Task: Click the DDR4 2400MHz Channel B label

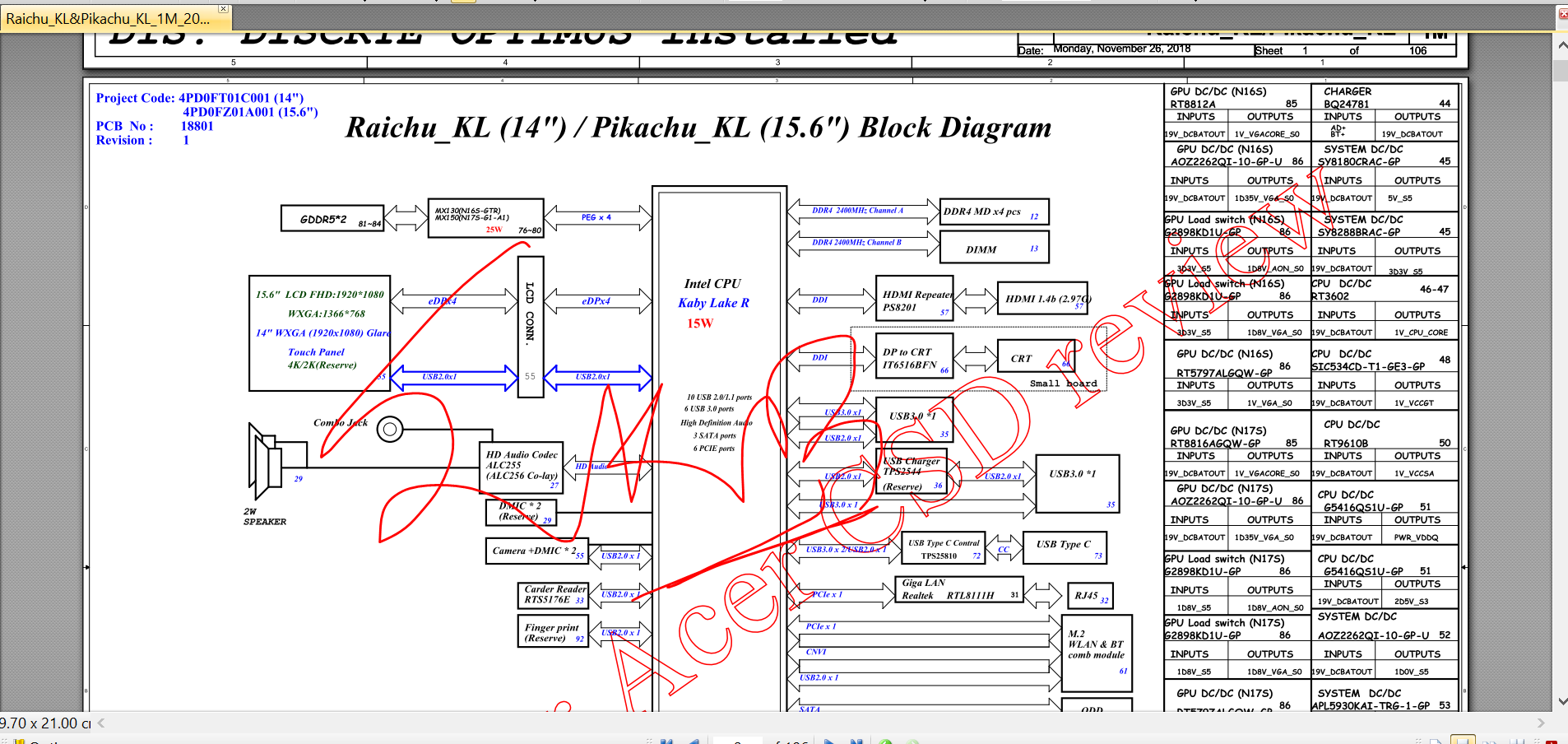Action: pyautogui.click(x=856, y=243)
